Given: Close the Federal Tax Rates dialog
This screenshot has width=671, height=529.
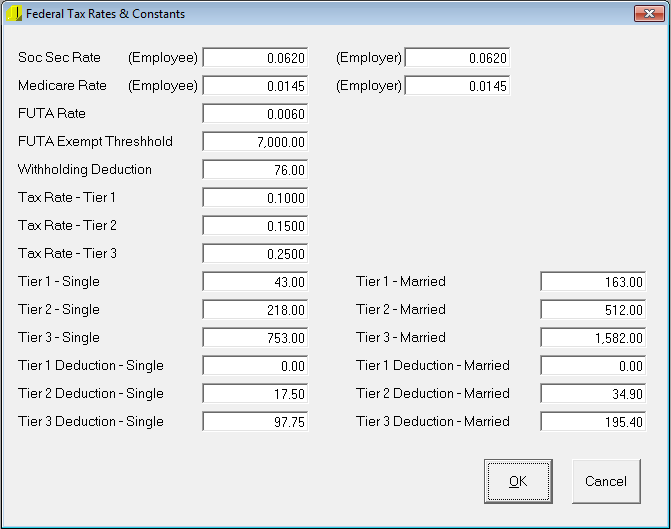Looking at the screenshot, I should 649,14.
